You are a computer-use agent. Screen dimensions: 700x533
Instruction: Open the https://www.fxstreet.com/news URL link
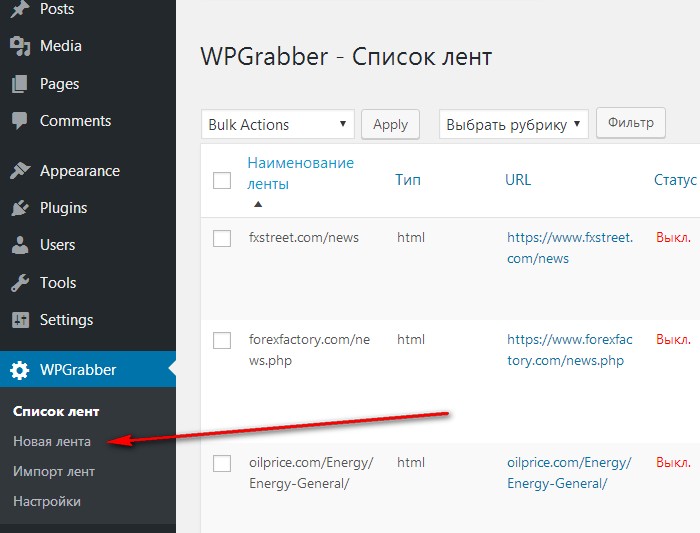pos(570,248)
